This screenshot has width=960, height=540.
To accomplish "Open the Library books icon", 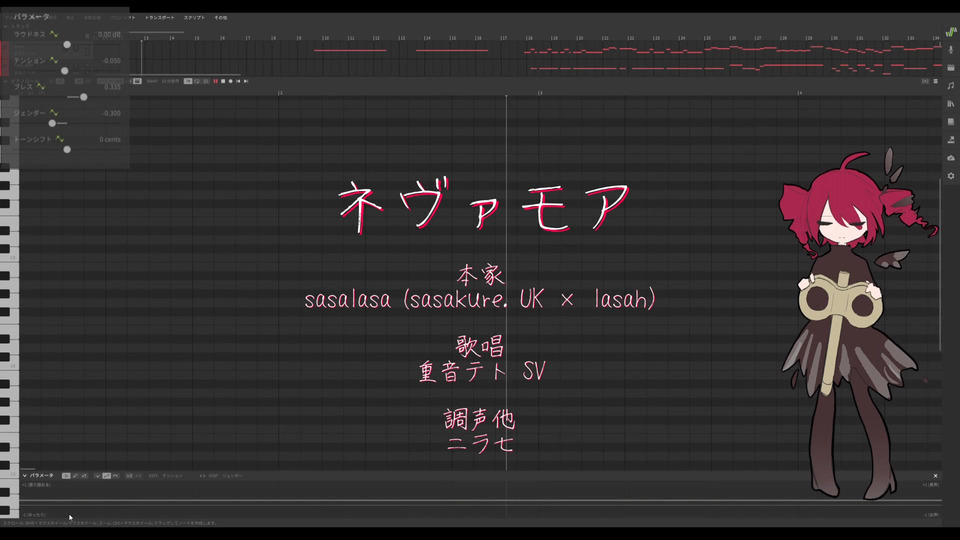I will [x=951, y=103].
